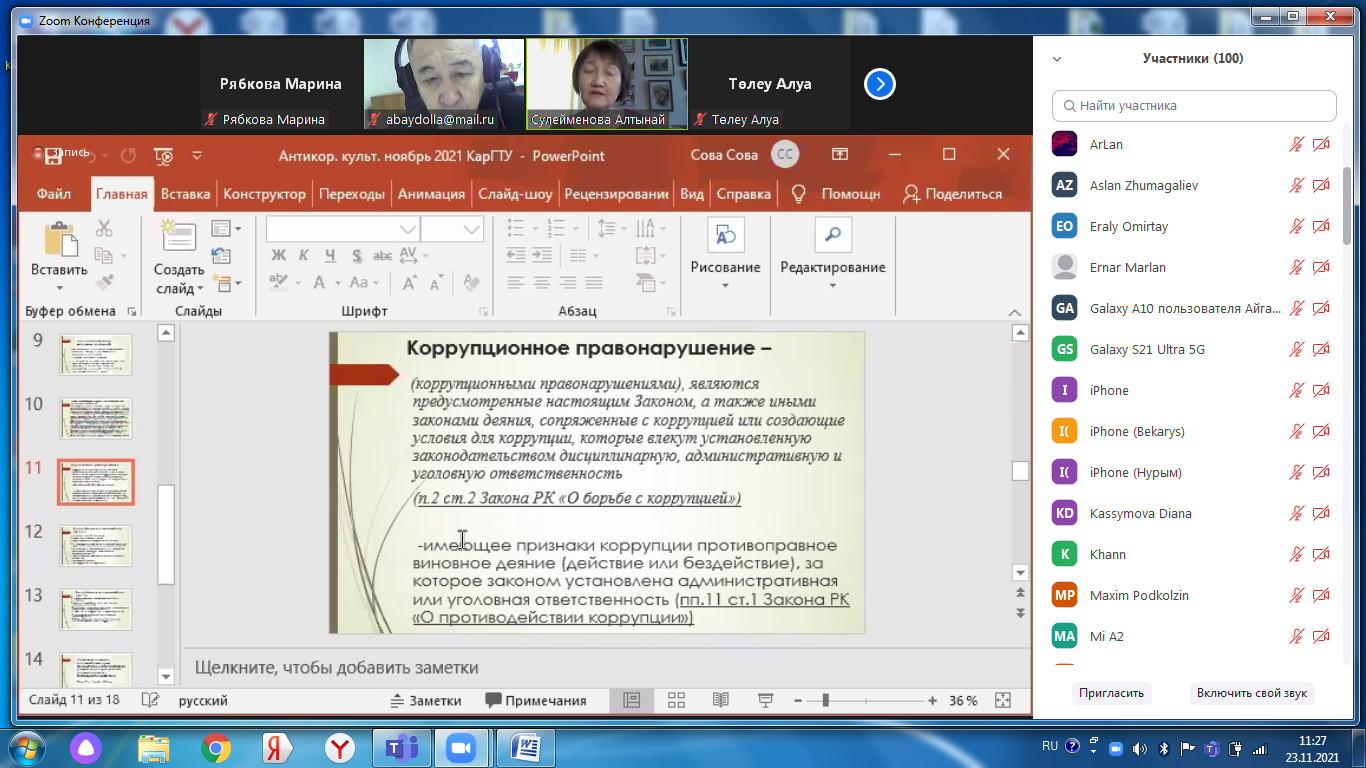Collapse the Участники panel chevron
This screenshot has height=768, width=1366.
click(x=1057, y=59)
